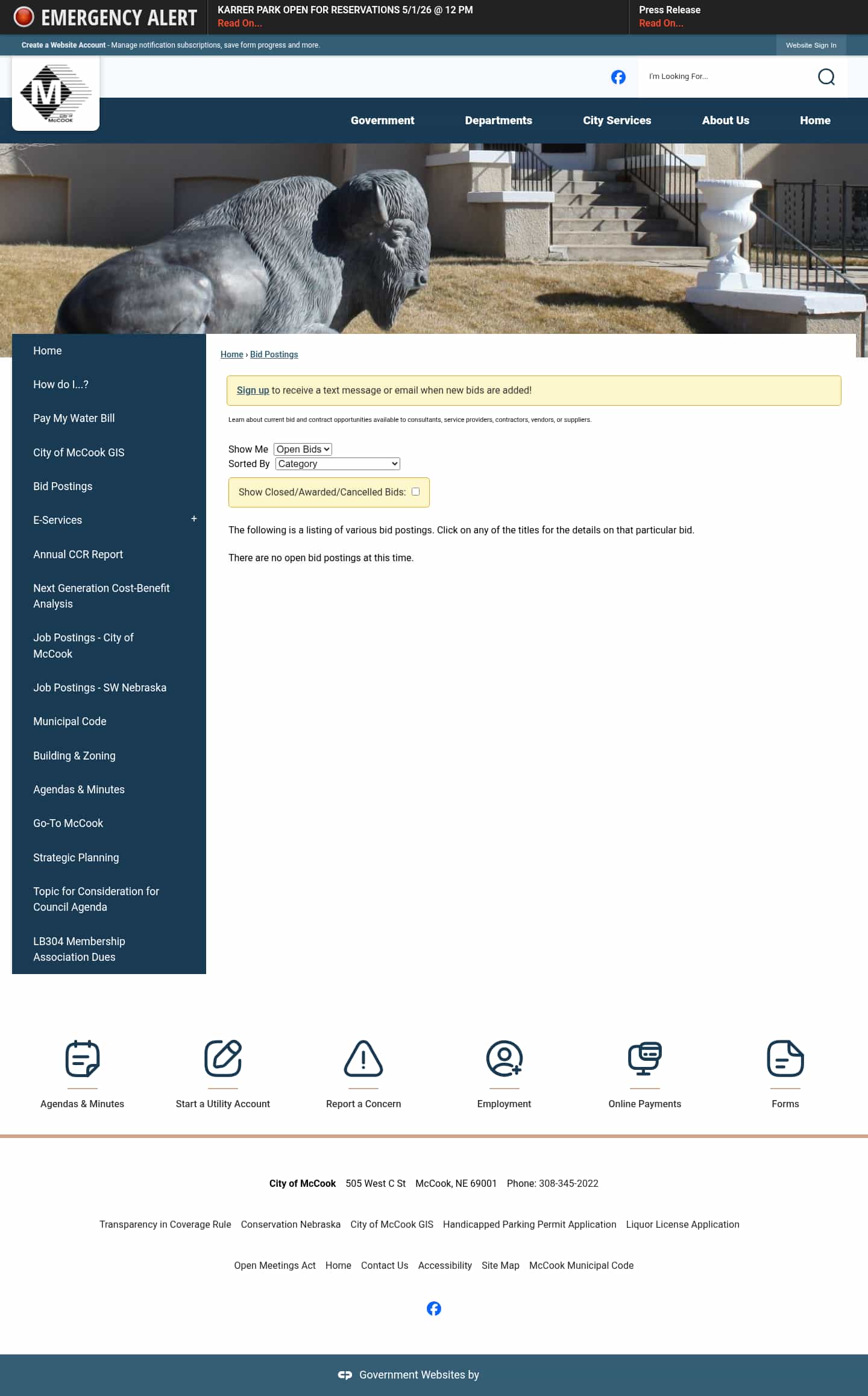The height and width of the screenshot is (1396, 868).
Task: Click the Start a Utility Account icon
Action: (223, 1058)
